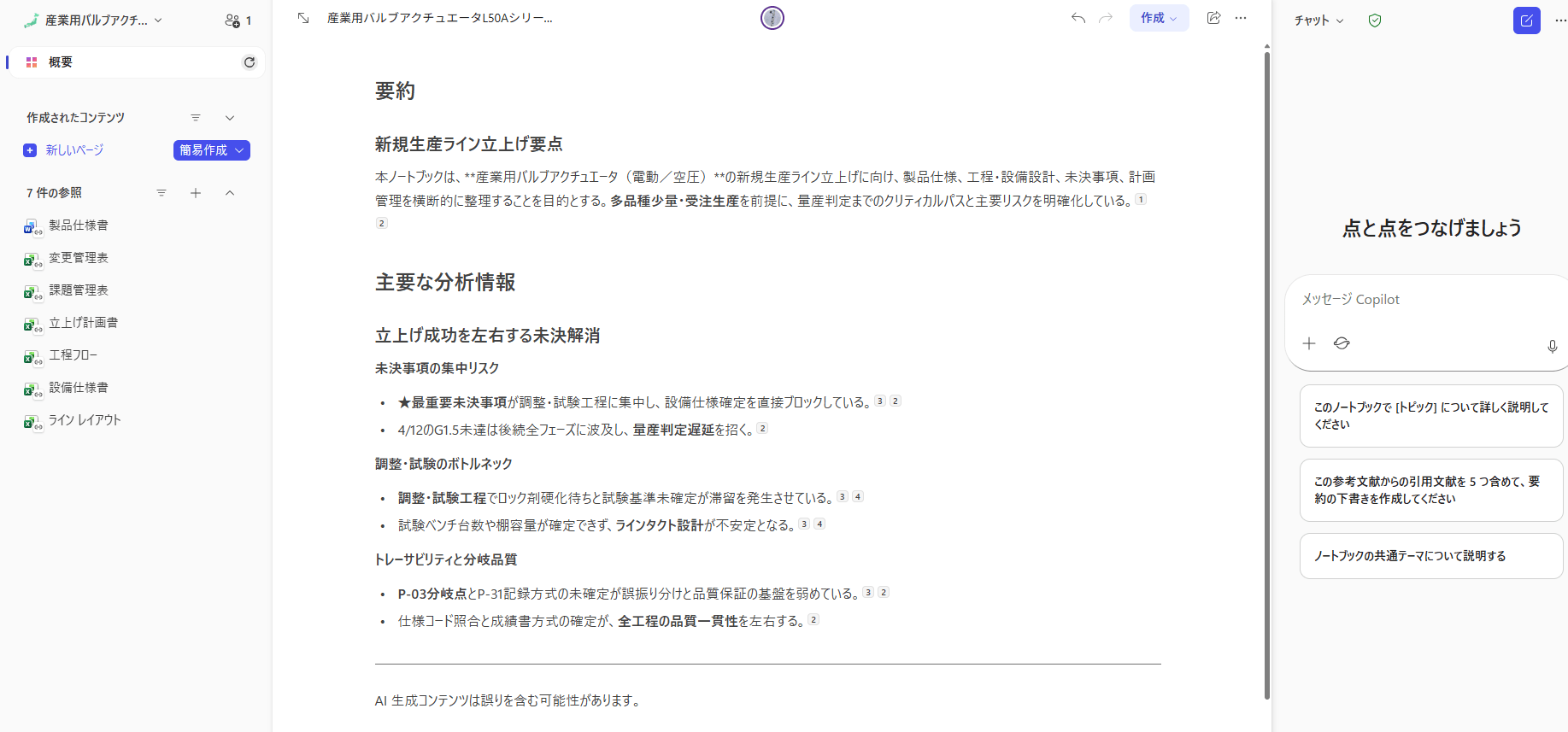
Task: Open page more options menu
Action: point(1241,18)
